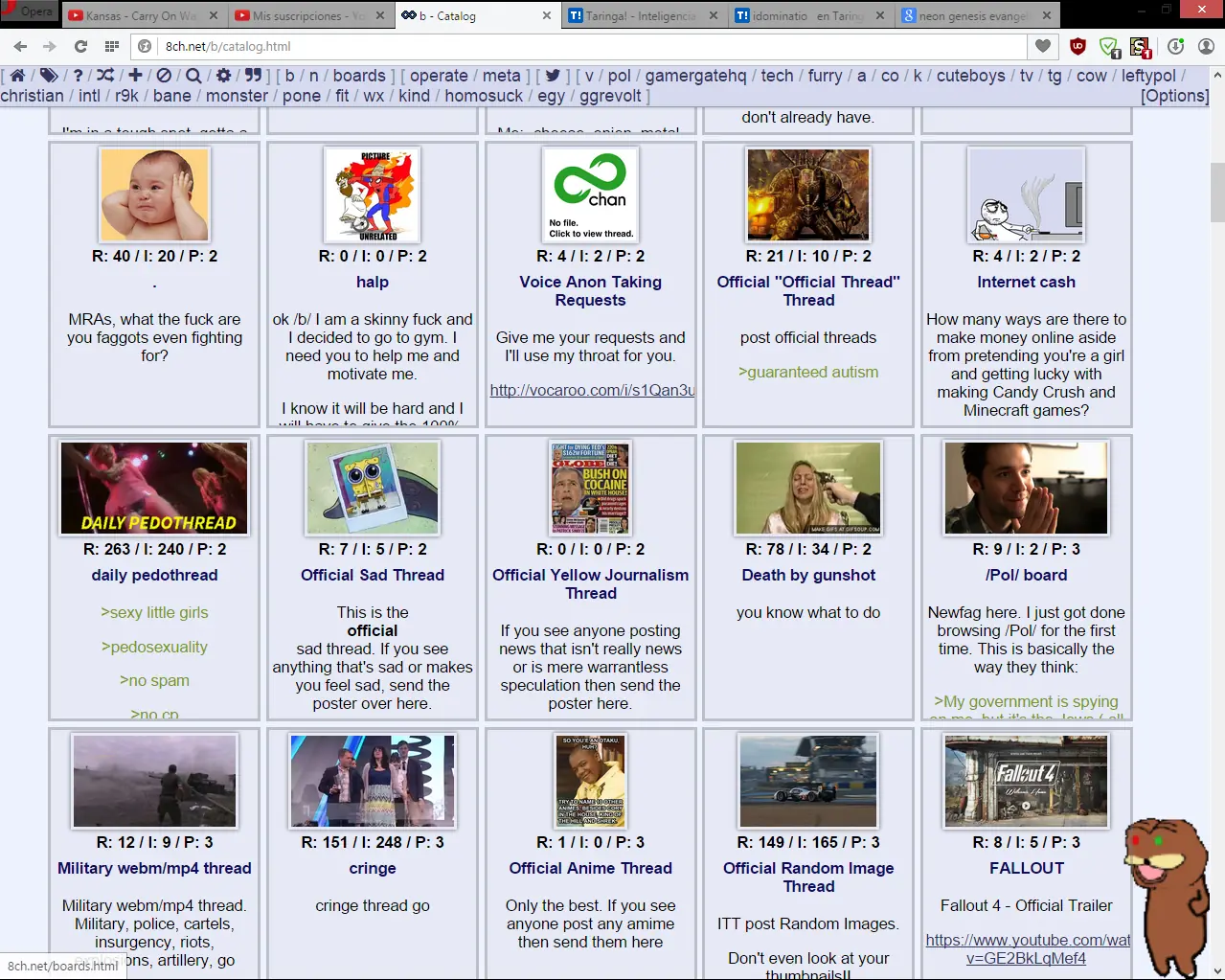Viewport: 1225px width, 980px height.
Task: Close the b - Catalog tab
Action: point(547,15)
